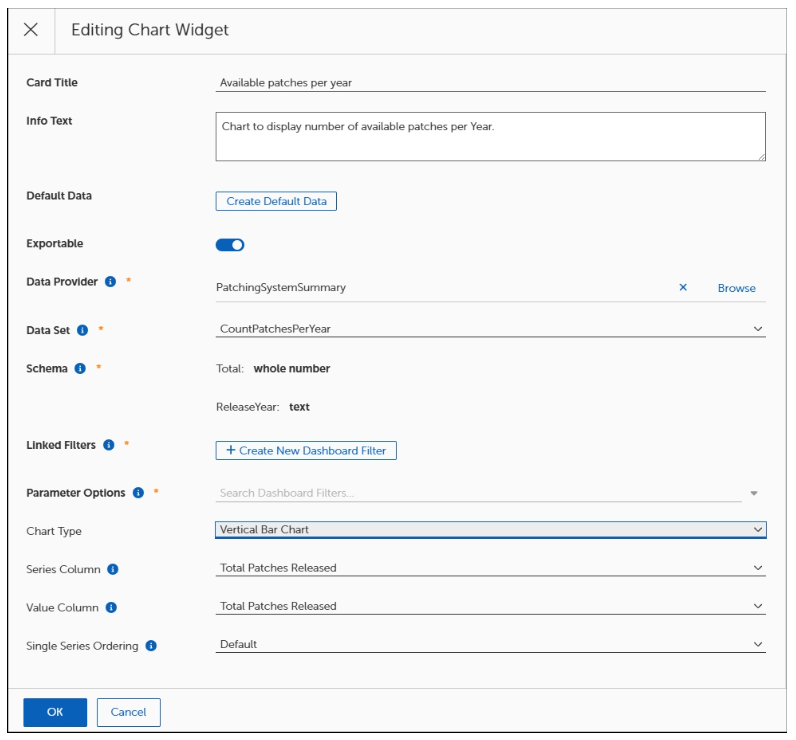Image resolution: width=796 pixels, height=740 pixels.
Task: Clear the PatchingSystemSummary data provider with X
Action: pyautogui.click(x=683, y=287)
